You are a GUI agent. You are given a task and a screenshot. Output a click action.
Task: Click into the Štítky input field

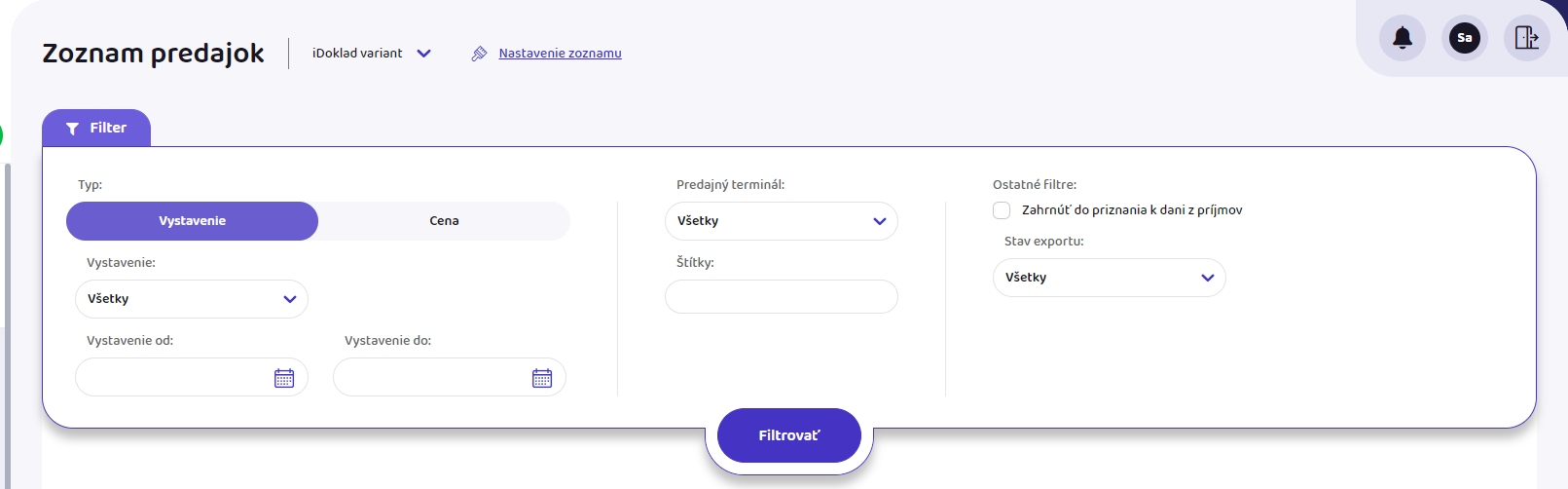(782, 297)
